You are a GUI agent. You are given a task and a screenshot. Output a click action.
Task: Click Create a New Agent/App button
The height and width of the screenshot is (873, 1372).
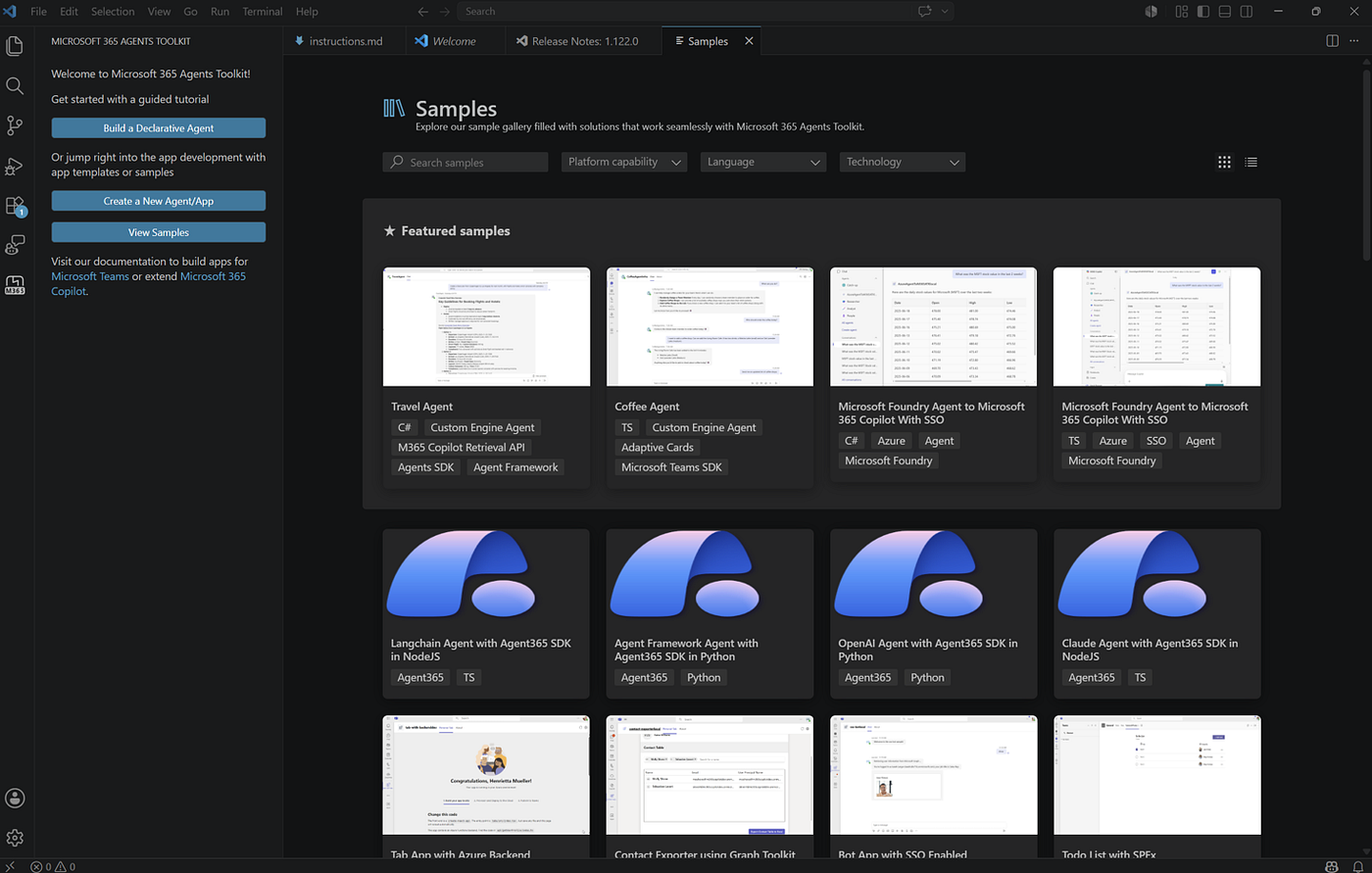(159, 201)
